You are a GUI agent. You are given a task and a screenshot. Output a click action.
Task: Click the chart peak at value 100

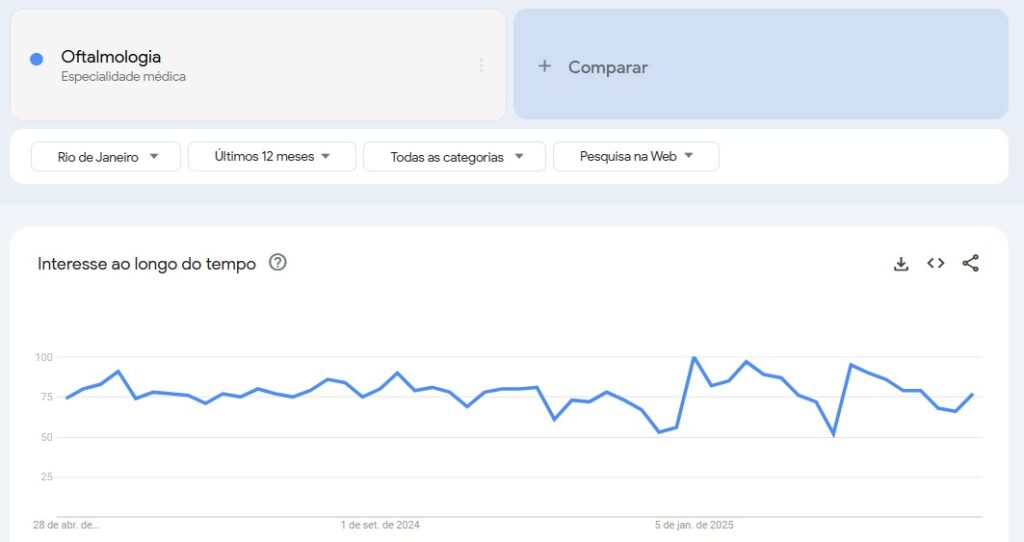tap(694, 357)
